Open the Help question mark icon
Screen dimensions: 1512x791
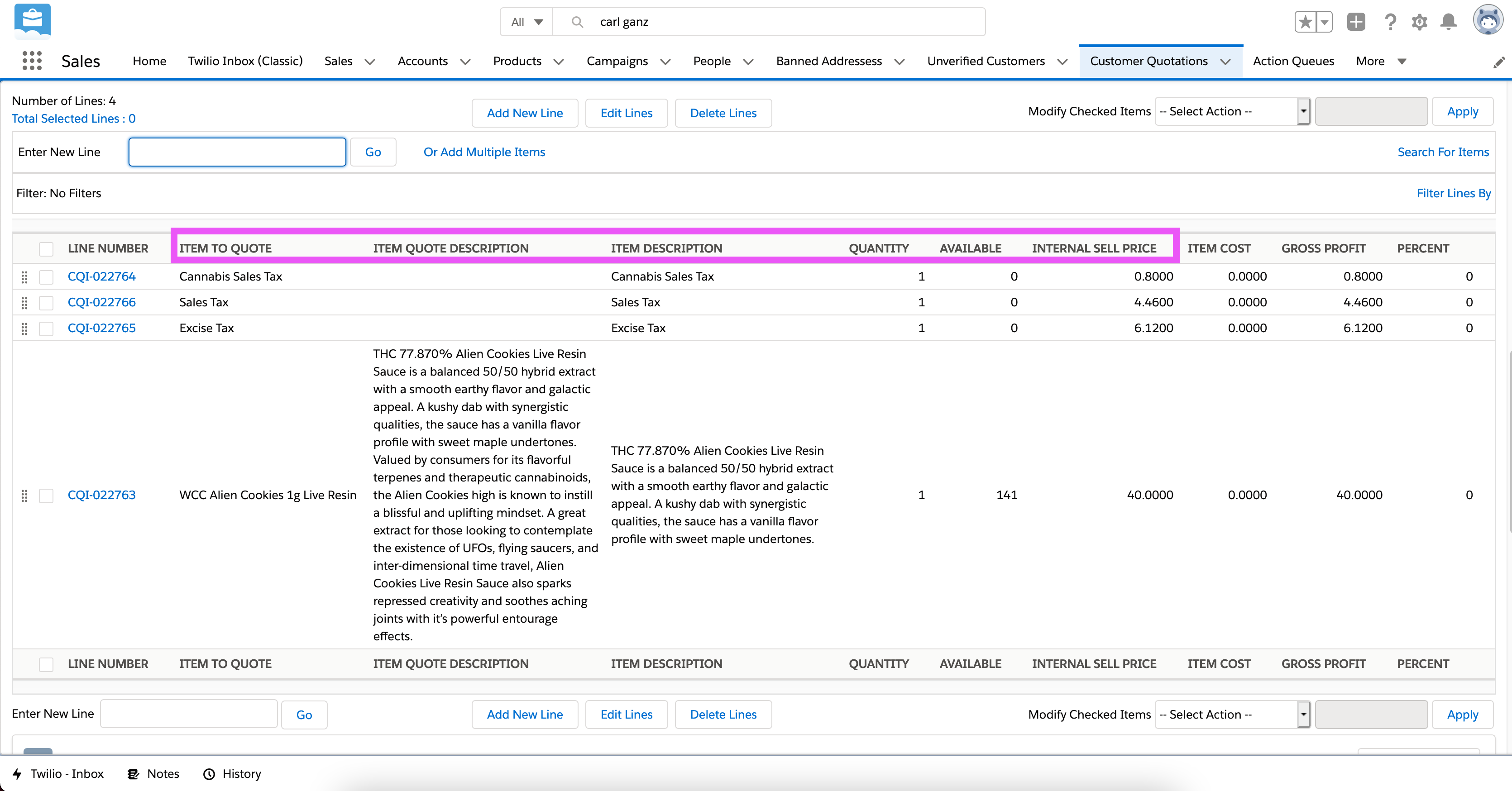point(1390,22)
